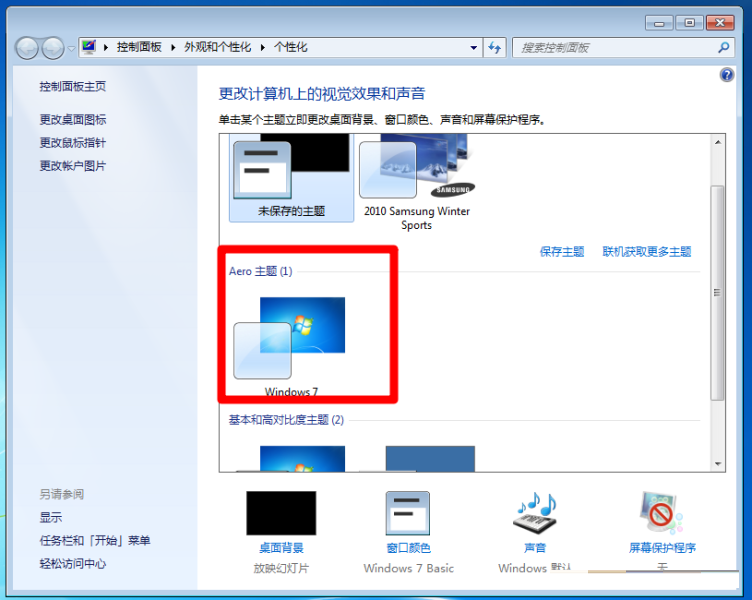The width and height of the screenshot is (752, 600).
Task: Open 声音 music notes icon
Action: pos(535,513)
